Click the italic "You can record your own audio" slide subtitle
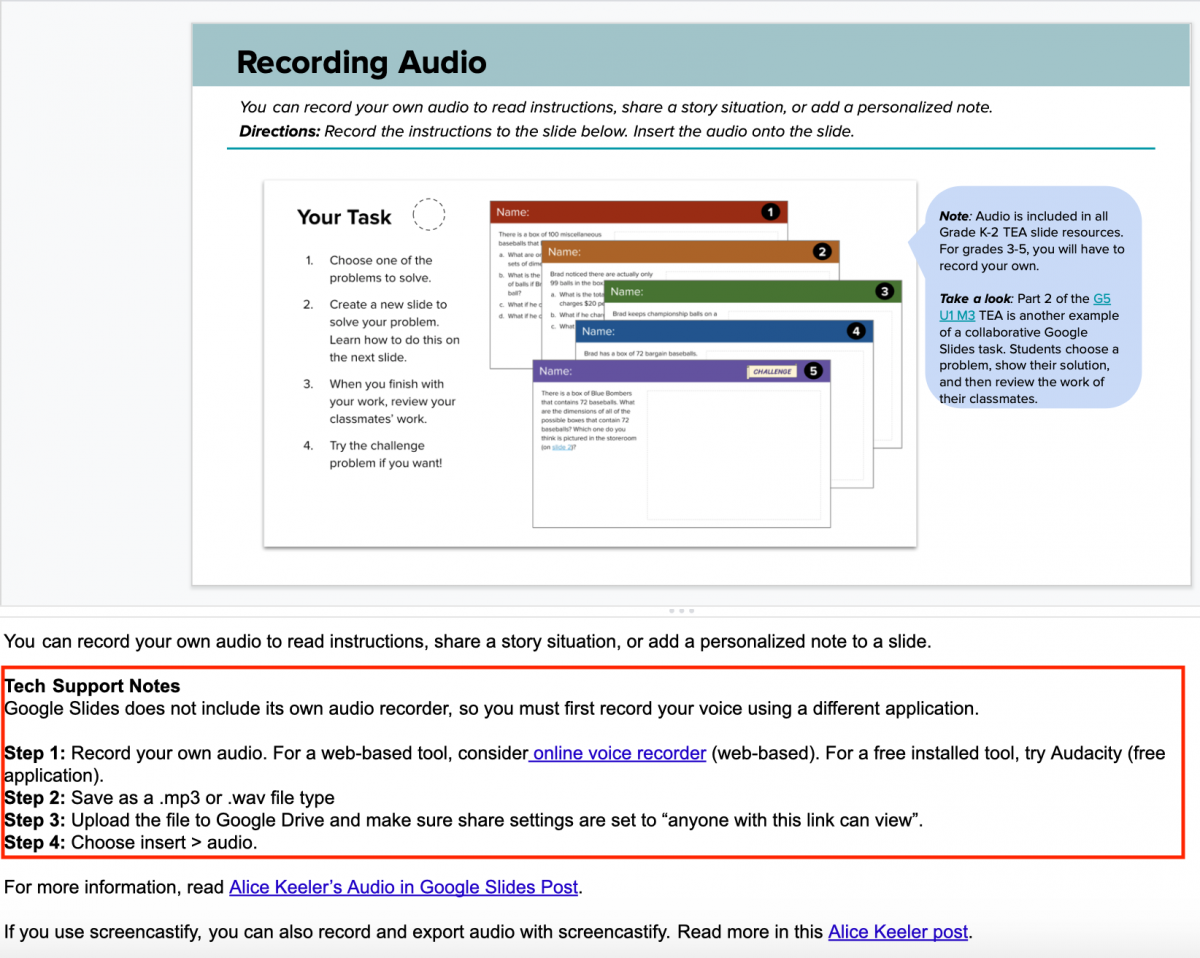1200x958 pixels. click(x=615, y=107)
